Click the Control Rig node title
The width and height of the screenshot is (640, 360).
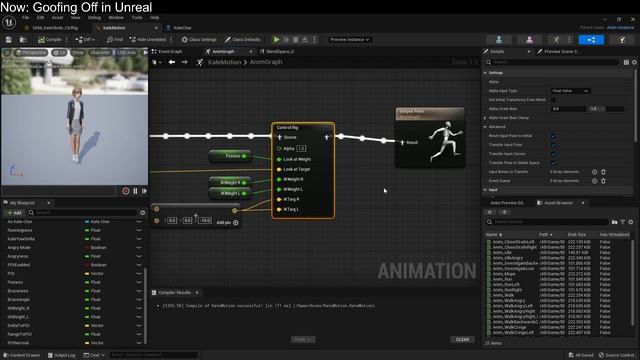(x=287, y=128)
